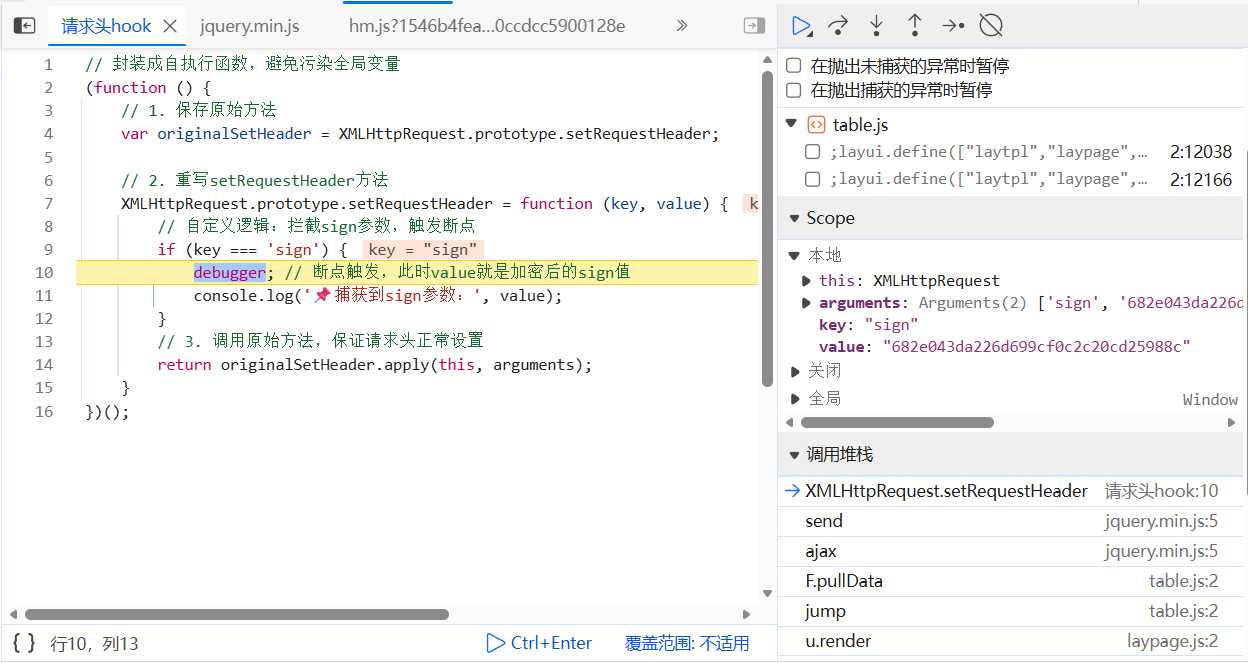Screen dimensions: 1248x663
Task: Switch to jquery.min.js tab
Action: click(x=249, y=26)
